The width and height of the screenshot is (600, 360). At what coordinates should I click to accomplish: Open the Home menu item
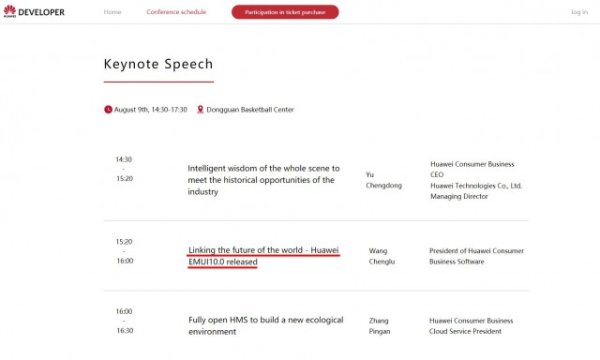(x=112, y=12)
